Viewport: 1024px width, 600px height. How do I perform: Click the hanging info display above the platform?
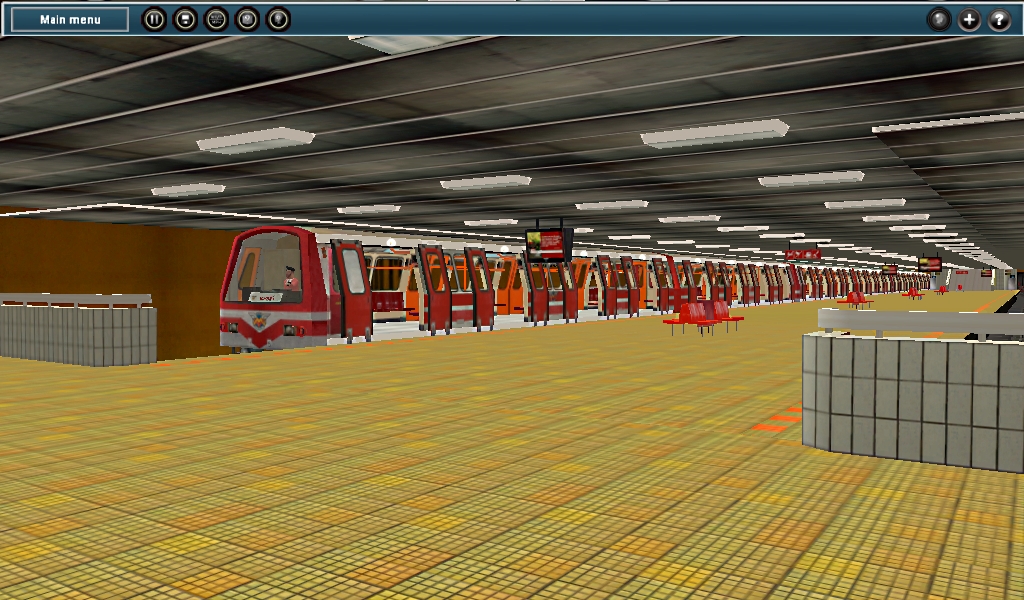click(548, 244)
